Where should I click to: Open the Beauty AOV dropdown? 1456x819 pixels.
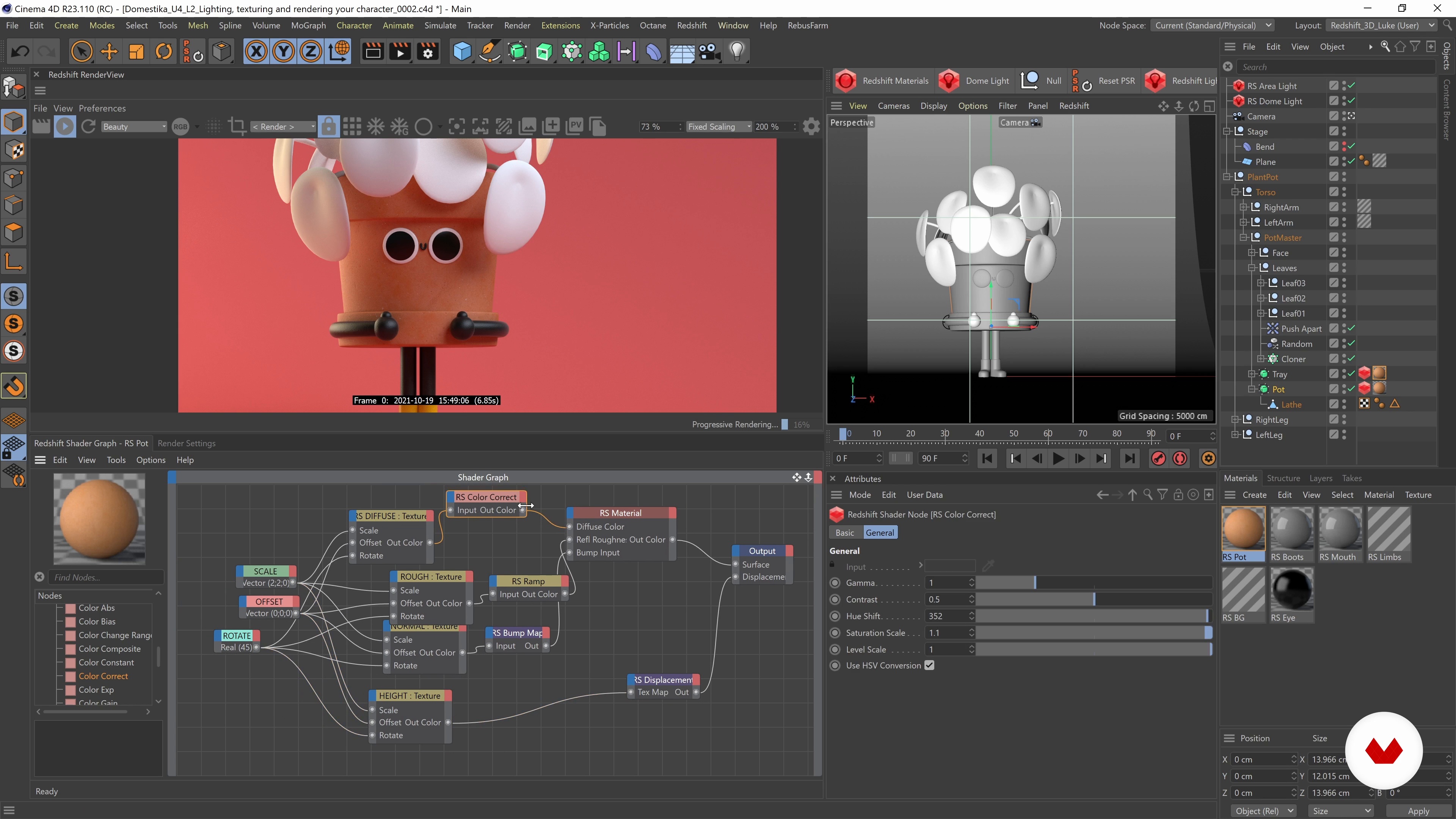click(135, 127)
